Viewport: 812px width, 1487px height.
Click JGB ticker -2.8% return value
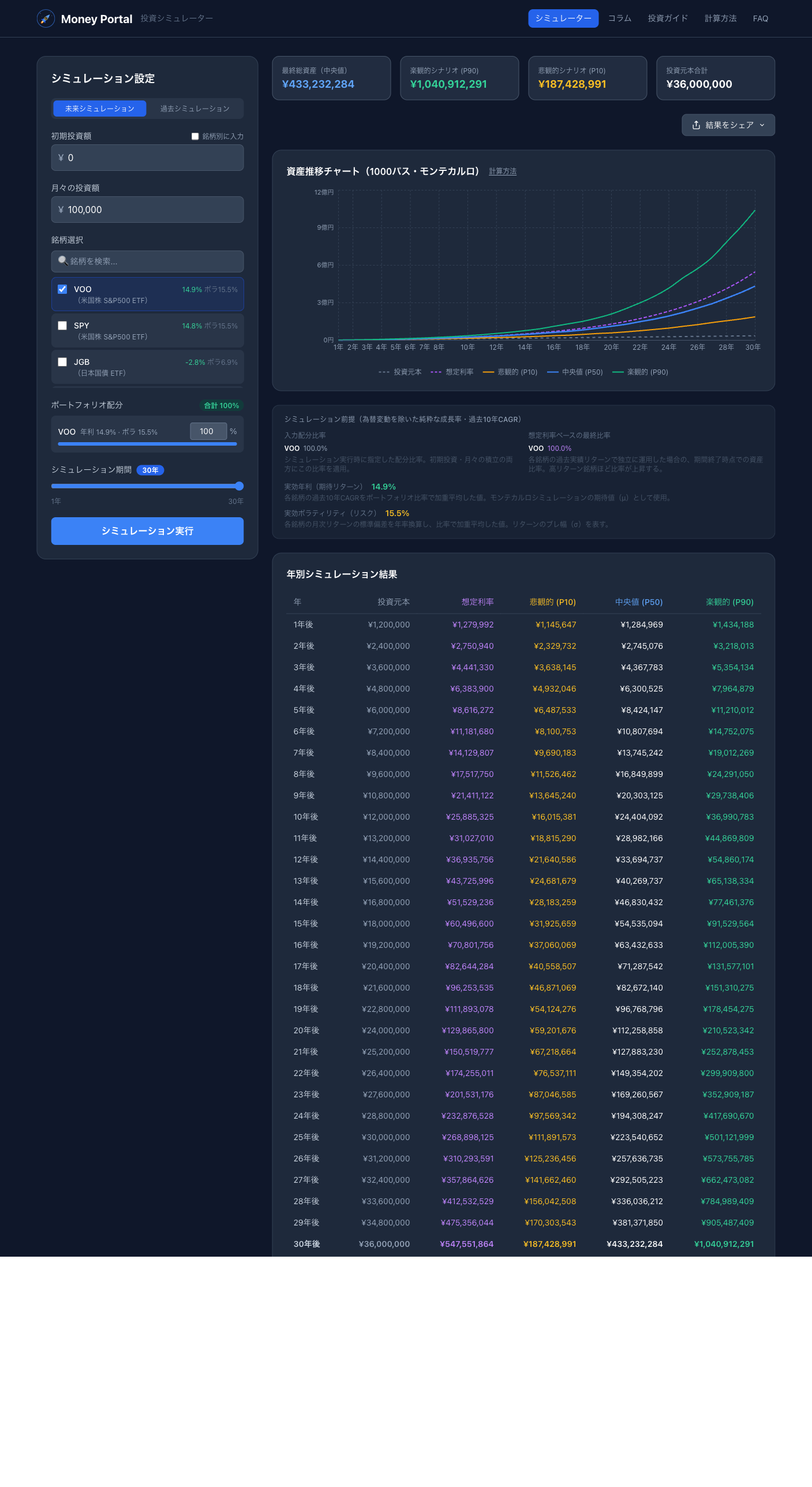(x=195, y=363)
